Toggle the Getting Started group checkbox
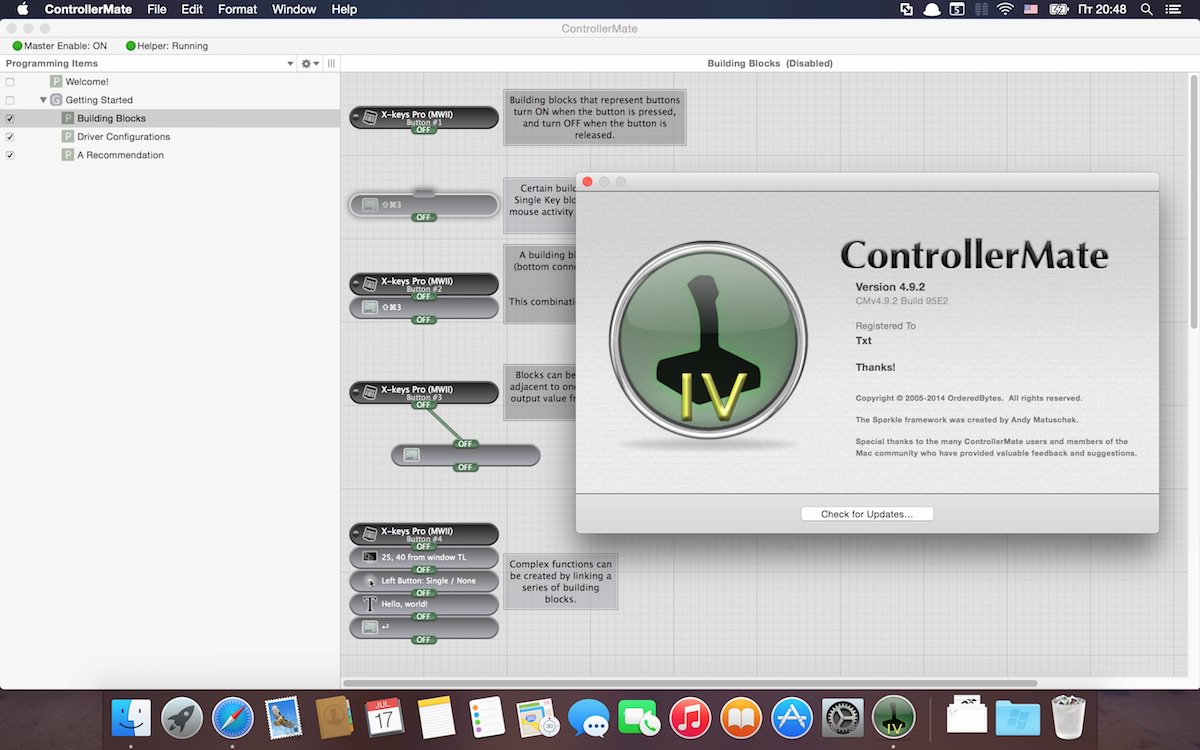Image resolution: width=1200 pixels, height=750 pixels. (x=10, y=100)
